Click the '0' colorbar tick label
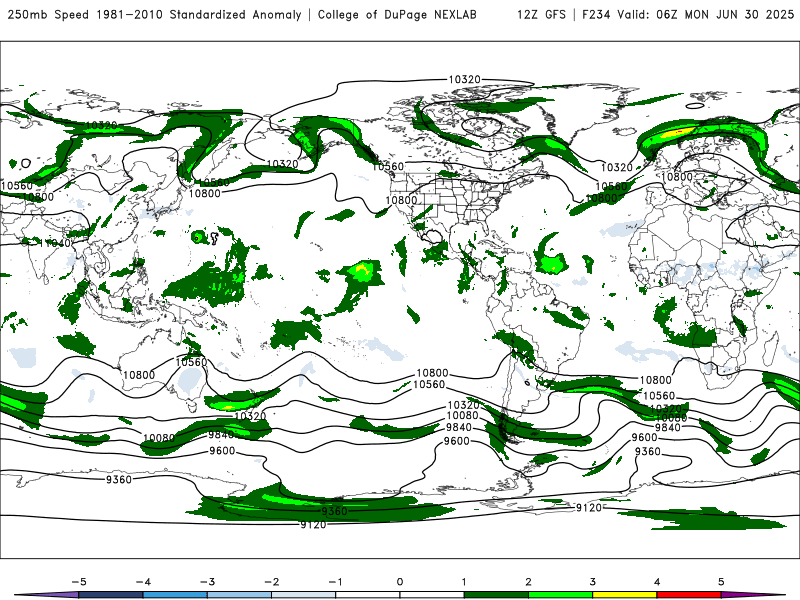Screen dimensions: 800x600 point(400,582)
